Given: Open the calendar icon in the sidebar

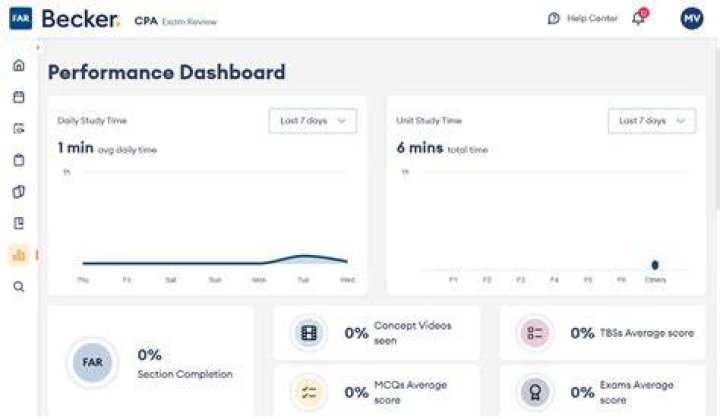Looking at the screenshot, I should click(x=19, y=97).
